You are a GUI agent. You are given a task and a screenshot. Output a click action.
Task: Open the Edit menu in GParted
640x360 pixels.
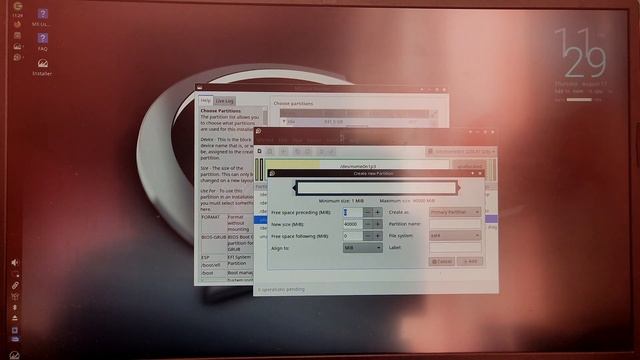tap(283, 140)
